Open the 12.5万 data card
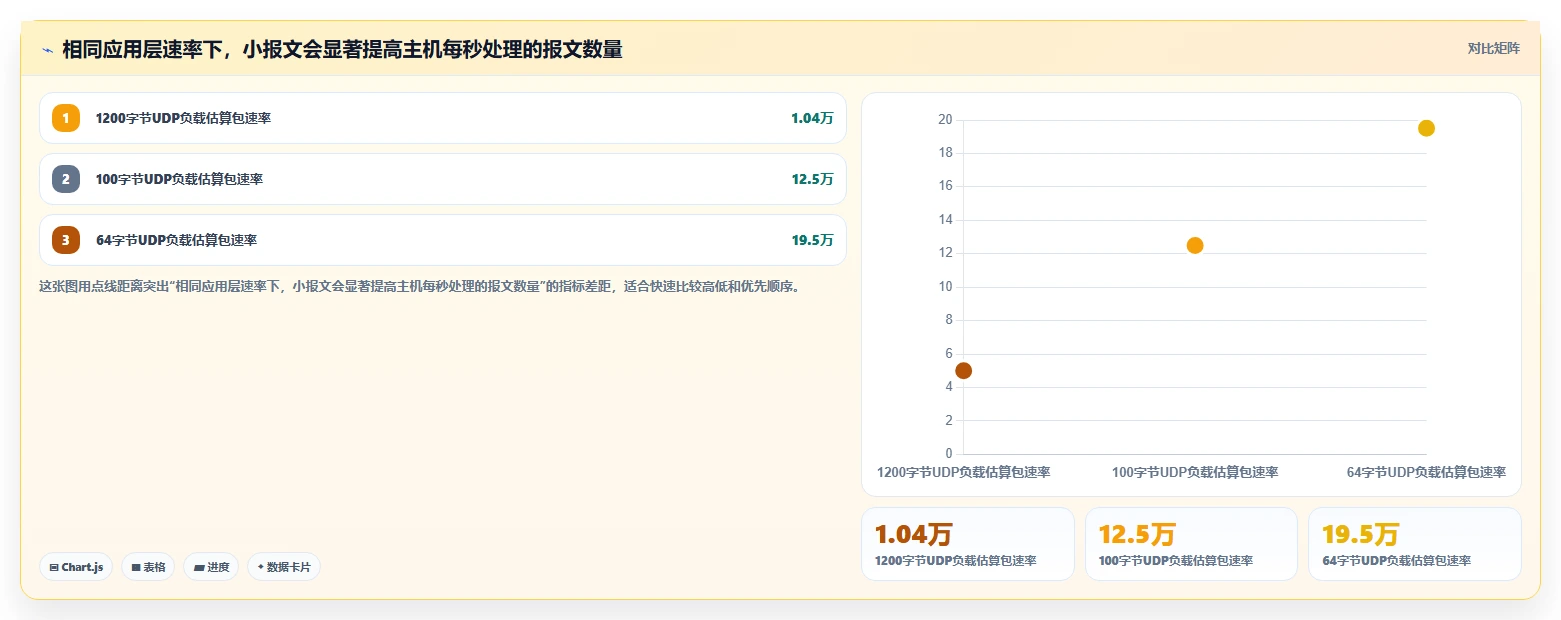The width and height of the screenshot is (1561, 620). click(1191, 544)
